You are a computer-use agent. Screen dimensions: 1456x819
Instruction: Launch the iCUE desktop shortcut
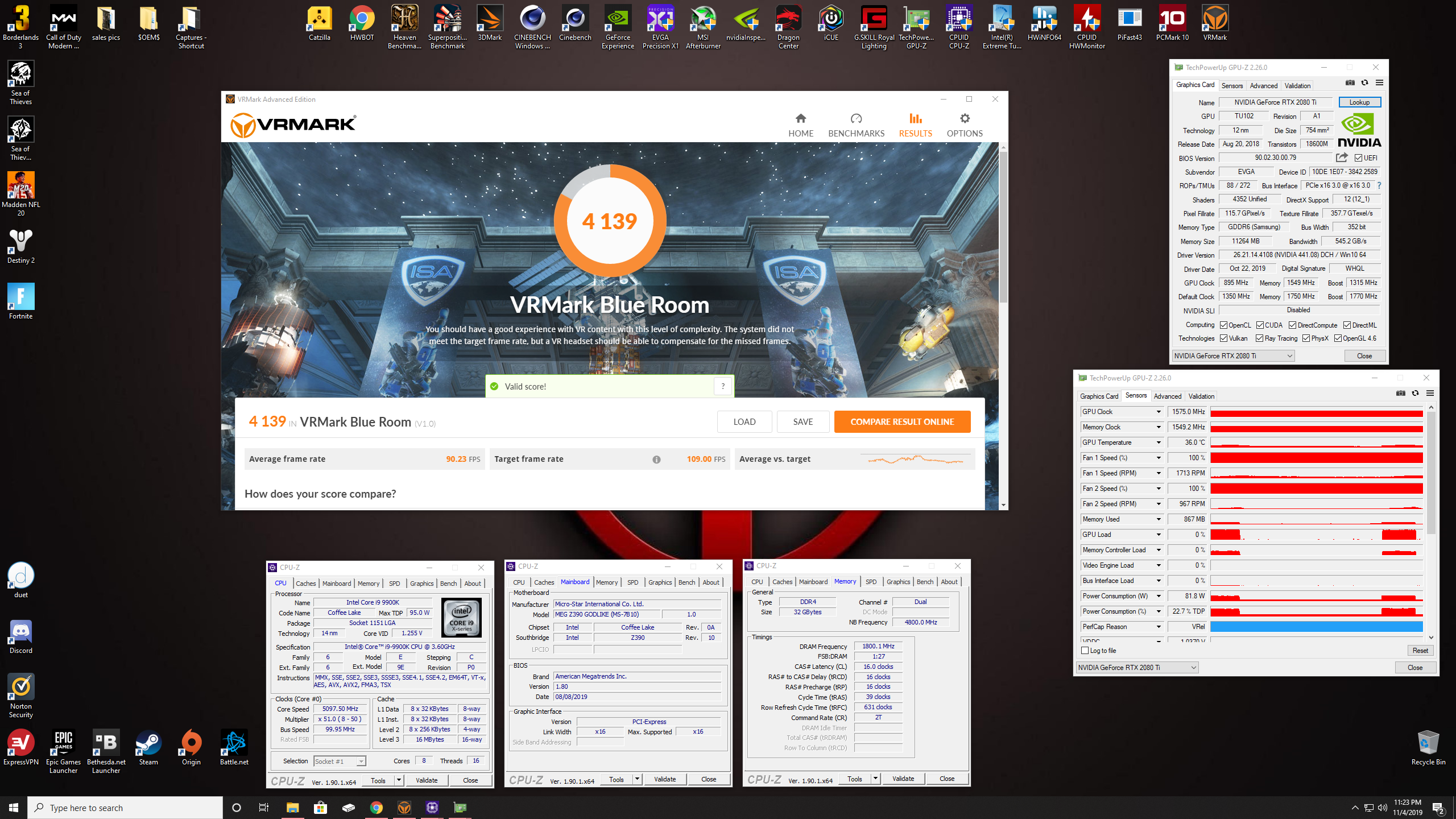coord(831,23)
